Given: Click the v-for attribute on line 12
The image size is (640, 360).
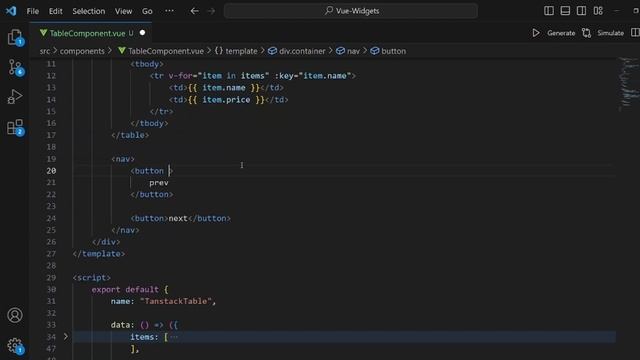Looking at the screenshot, I should coord(180,76).
